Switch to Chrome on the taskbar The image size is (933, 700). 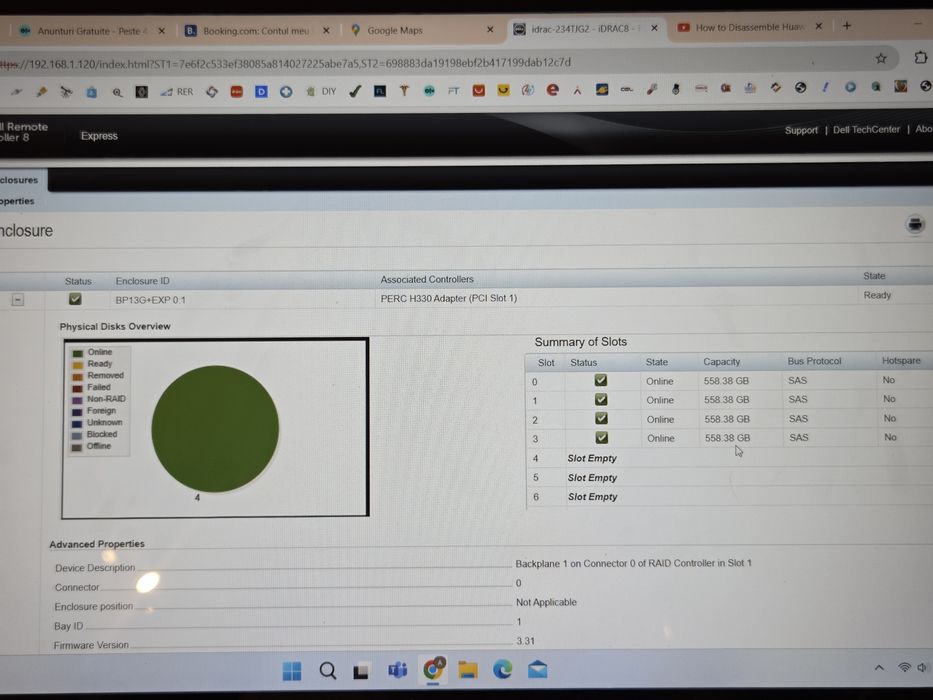(433, 670)
